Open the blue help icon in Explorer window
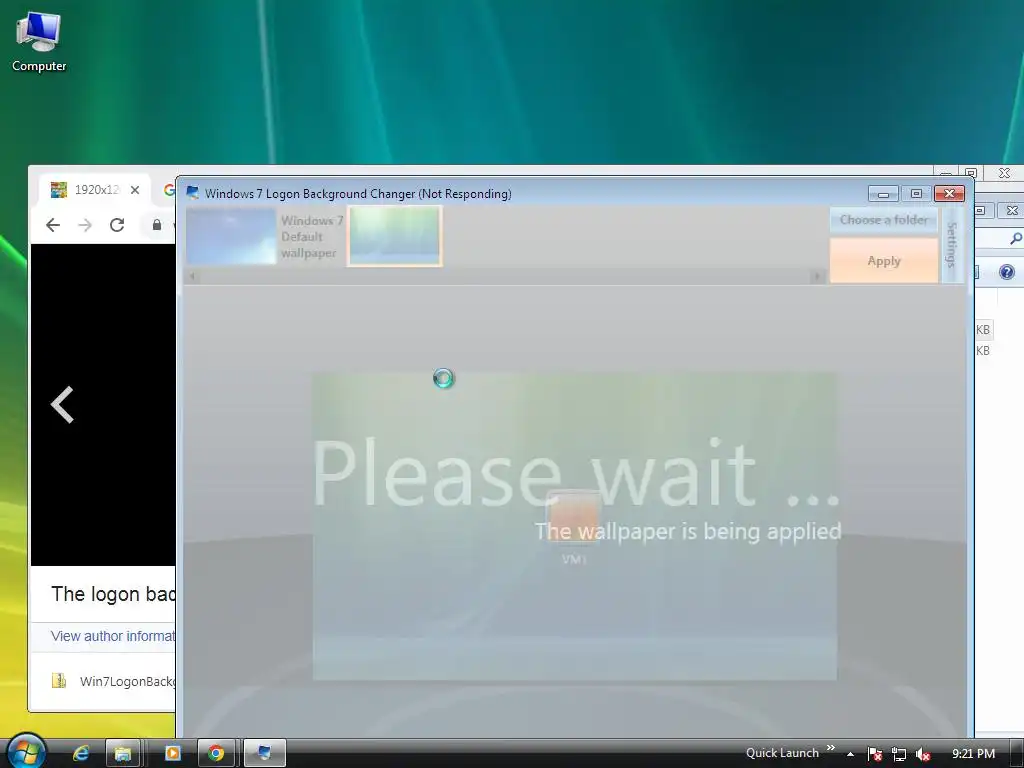The width and height of the screenshot is (1024, 768). [1006, 272]
